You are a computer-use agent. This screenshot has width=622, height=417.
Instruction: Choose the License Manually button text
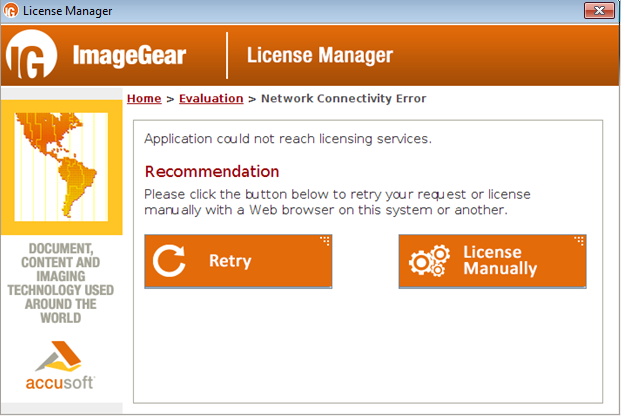pos(500,261)
